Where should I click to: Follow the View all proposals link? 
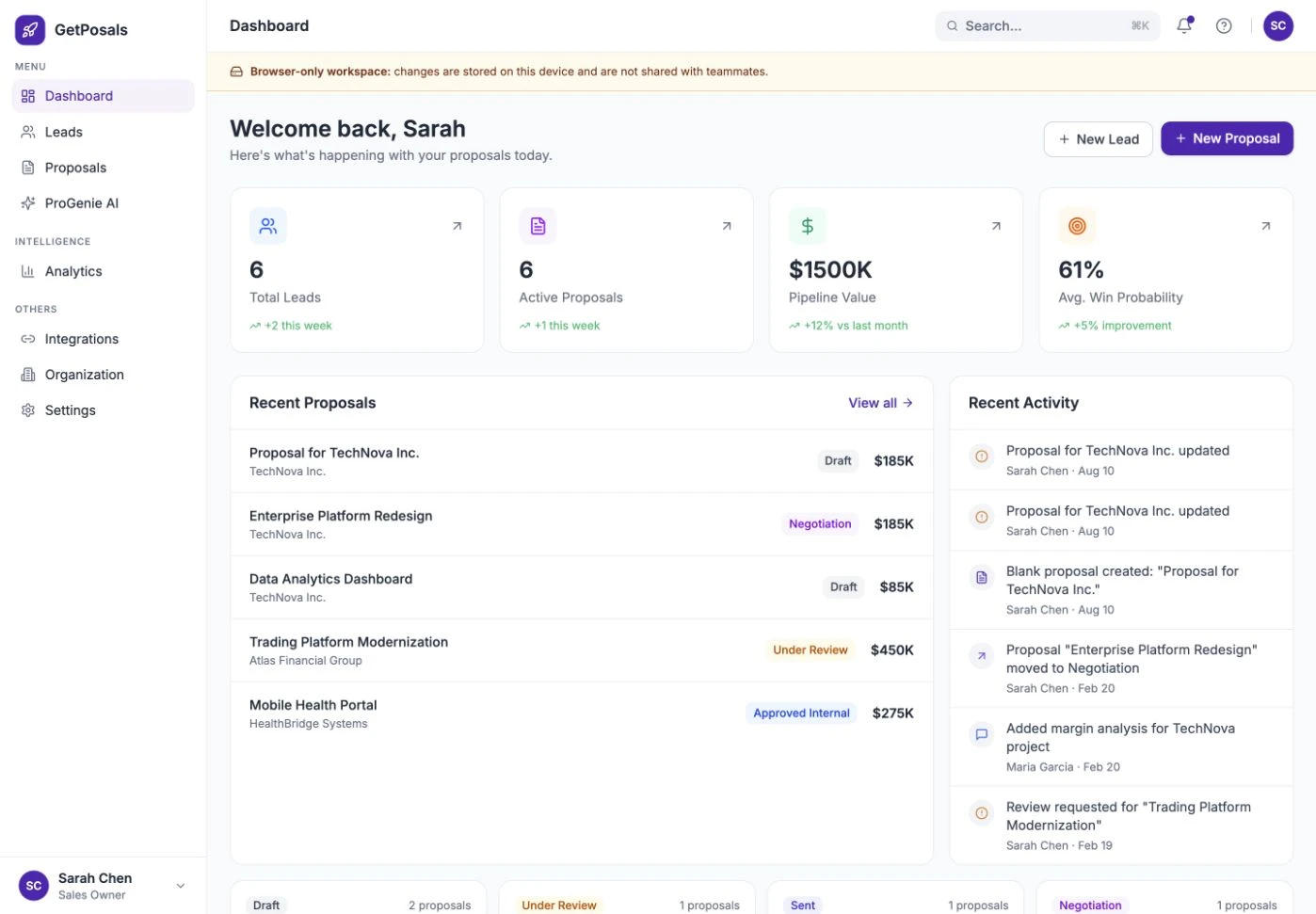tap(880, 403)
